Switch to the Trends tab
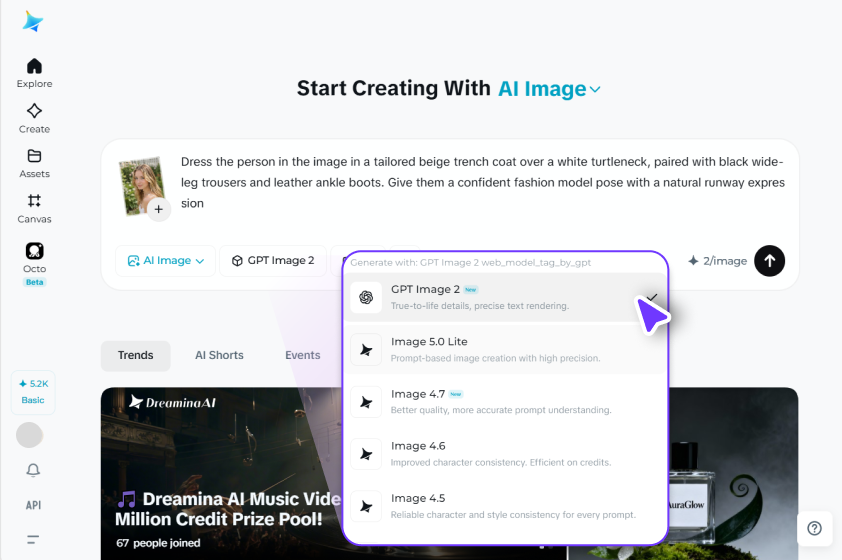This screenshot has height=560, width=842. click(x=135, y=355)
